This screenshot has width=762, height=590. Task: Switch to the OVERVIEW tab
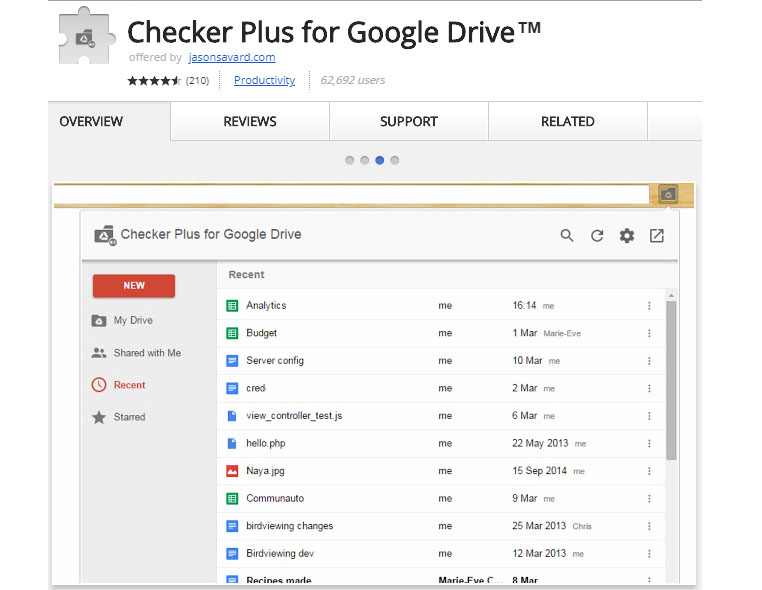pyautogui.click(x=109, y=121)
